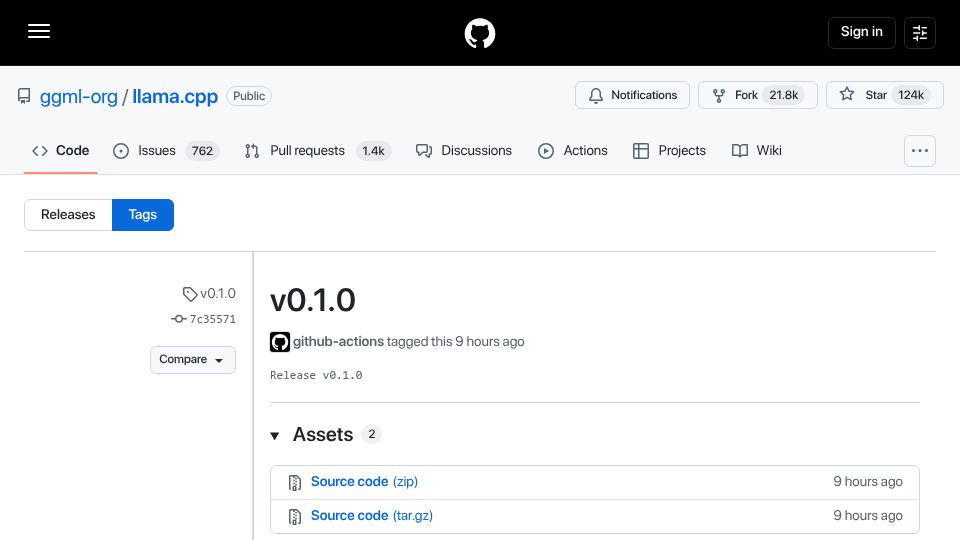
Task: Open the llama.cpp repository link
Action: tap(175, 96)
